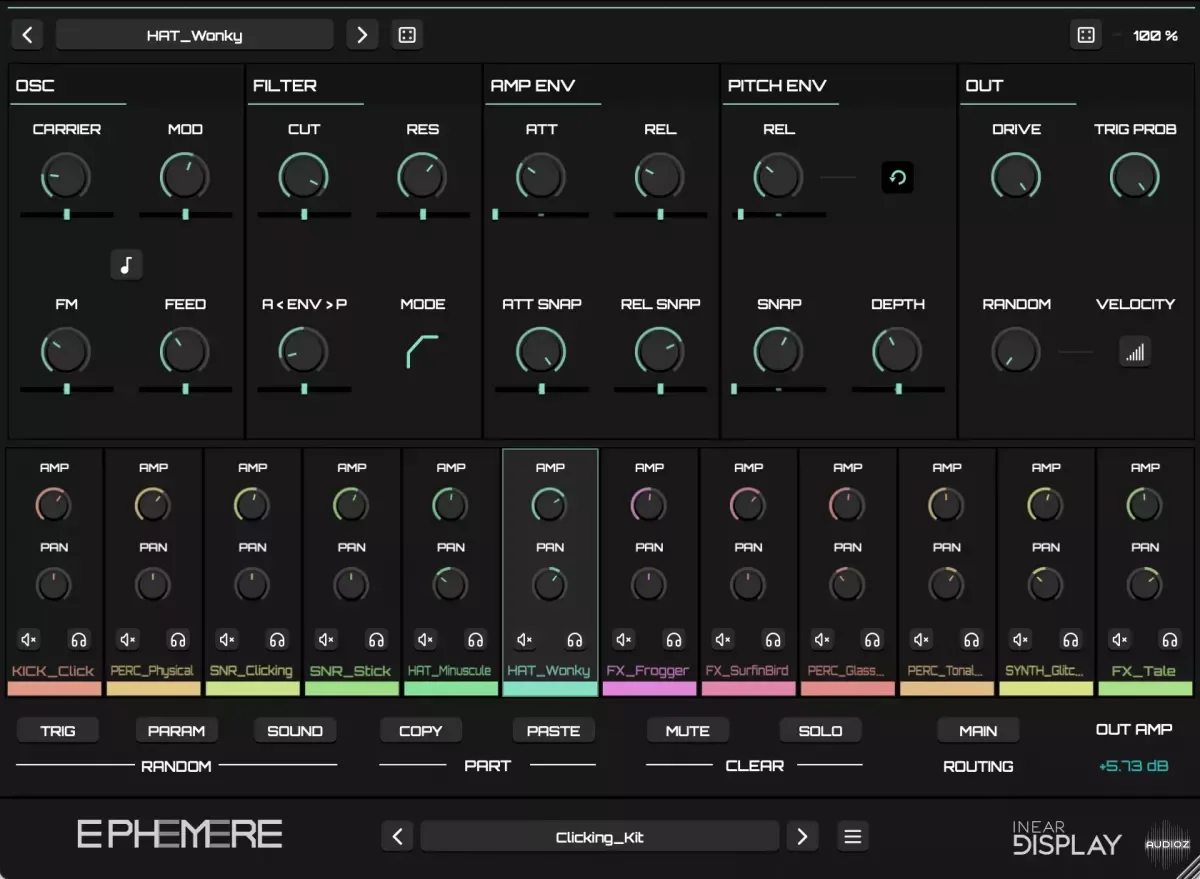The width and height of the screenshot is (1200, 879).
Task: Click the TRIG random button
Action: (58, 731)
